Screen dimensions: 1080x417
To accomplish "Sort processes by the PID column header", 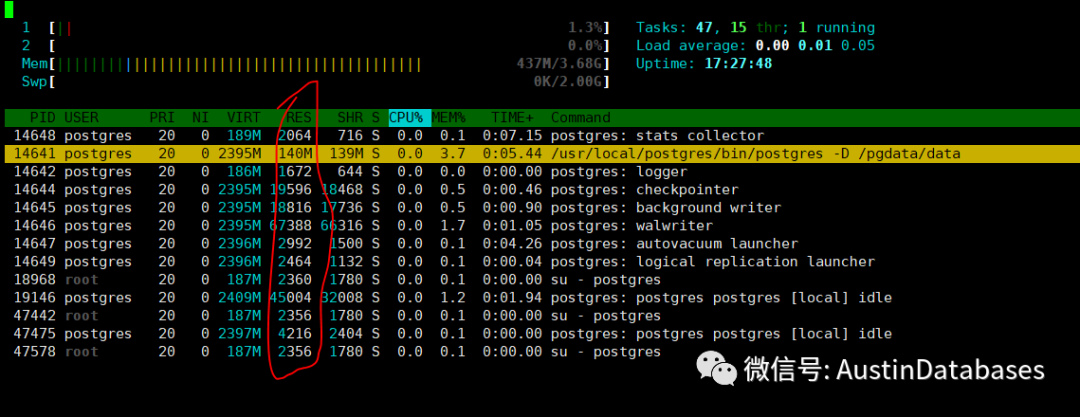I will tap(43, 118).
